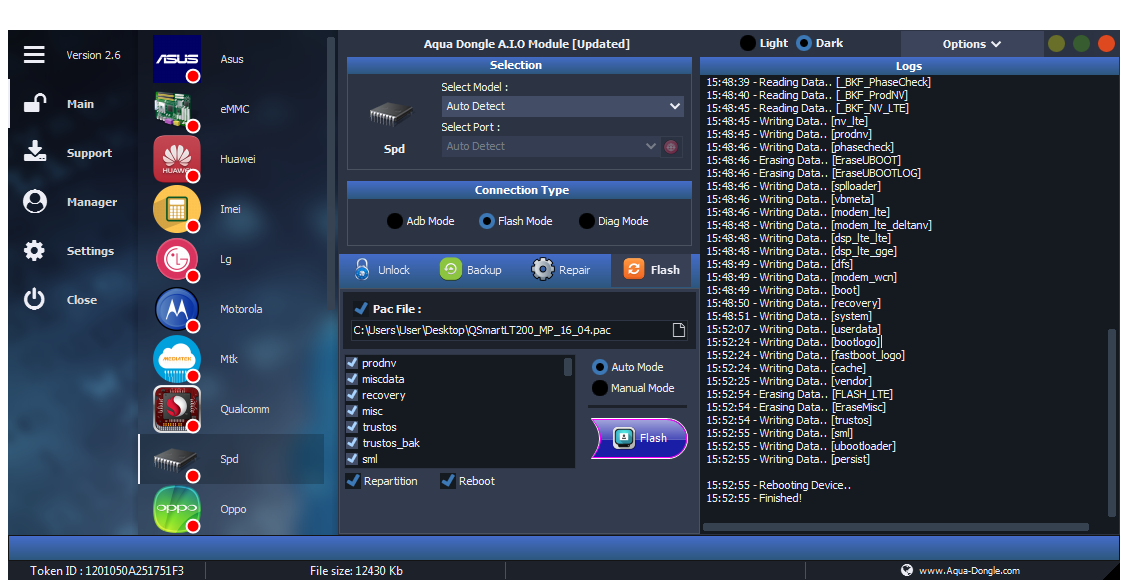Viewport: 1128px width, 588px height.
Task: Click the brand list scrollbar
Action: [x=330, y=173]
